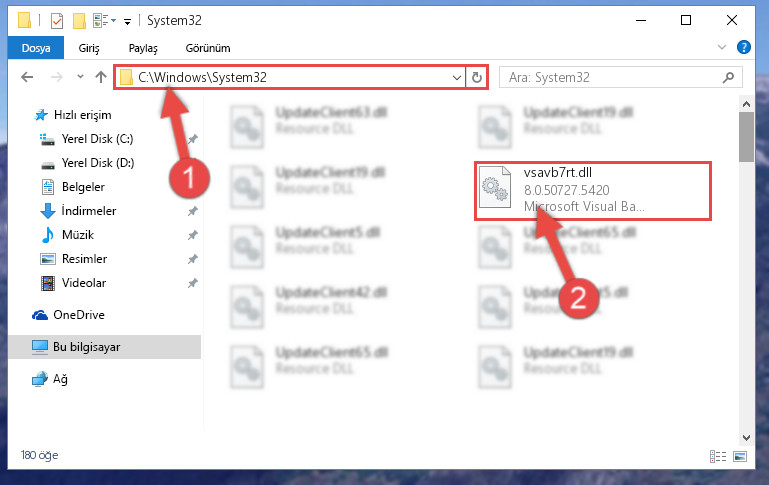The image size is (769, 485).
Task: Select the vsavb7rt.dll file
Action: (592, 191)
